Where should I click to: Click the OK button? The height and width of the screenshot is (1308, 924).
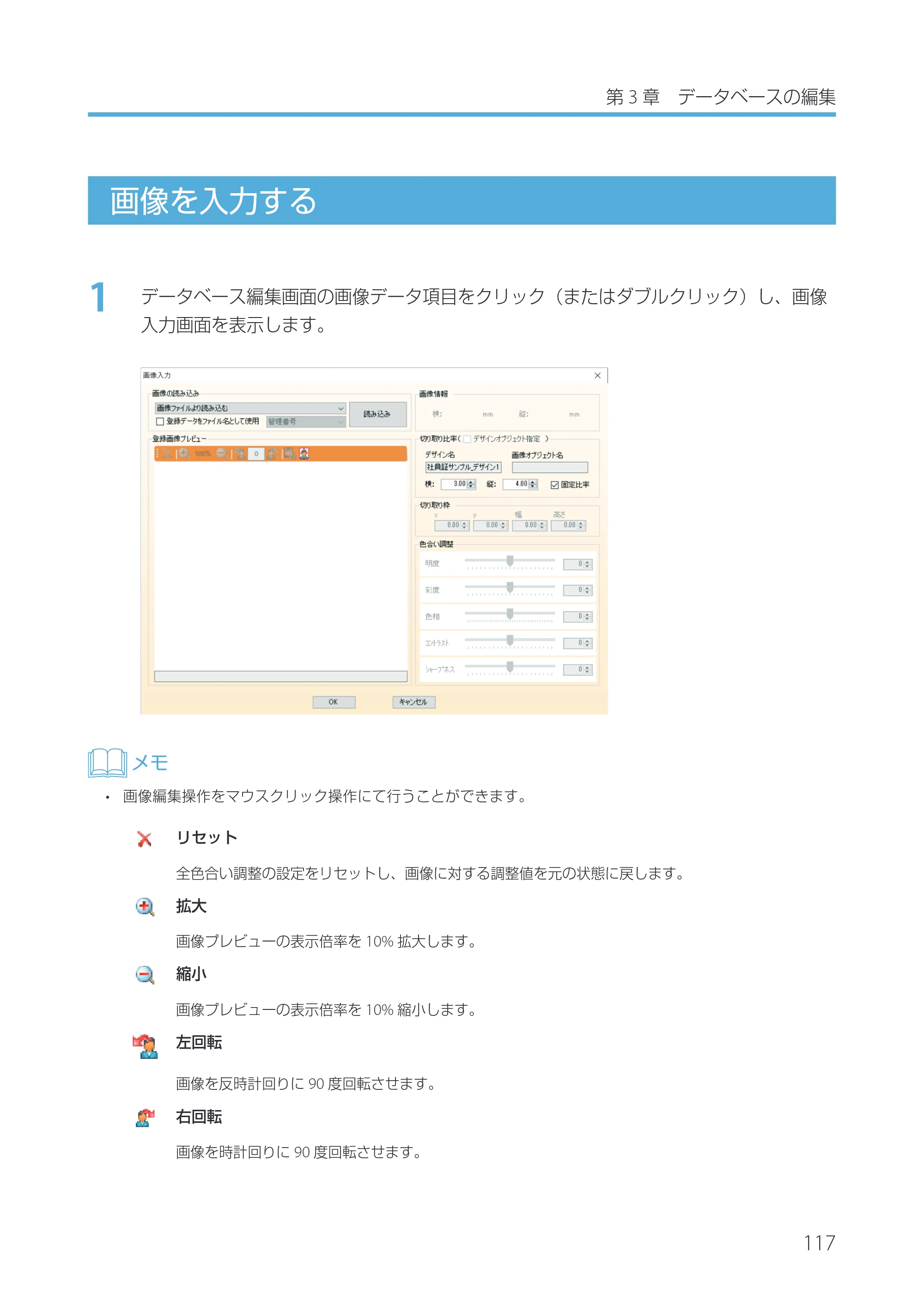334,702
